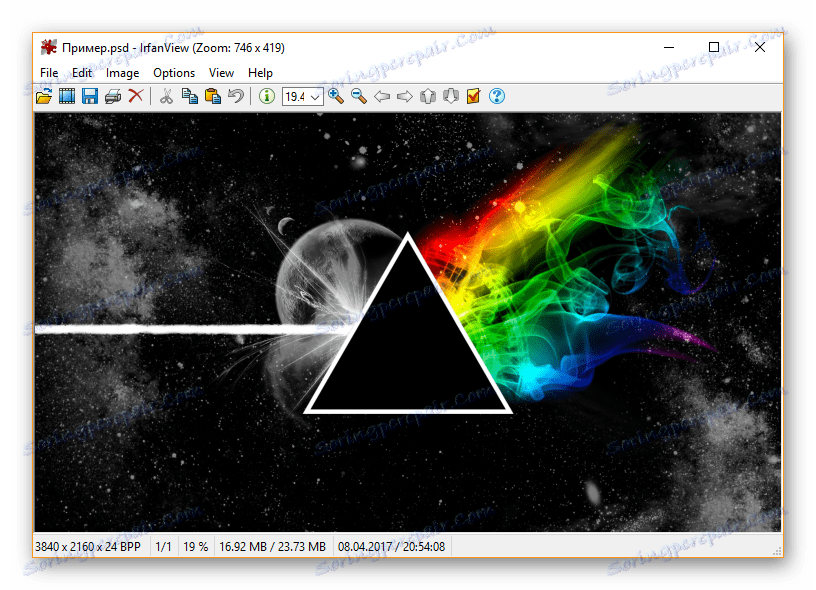Image resolution: width=816 pixels, height=590 pixels.
Task: Click the blue Help question mark icon
Action: coord(497,96)
